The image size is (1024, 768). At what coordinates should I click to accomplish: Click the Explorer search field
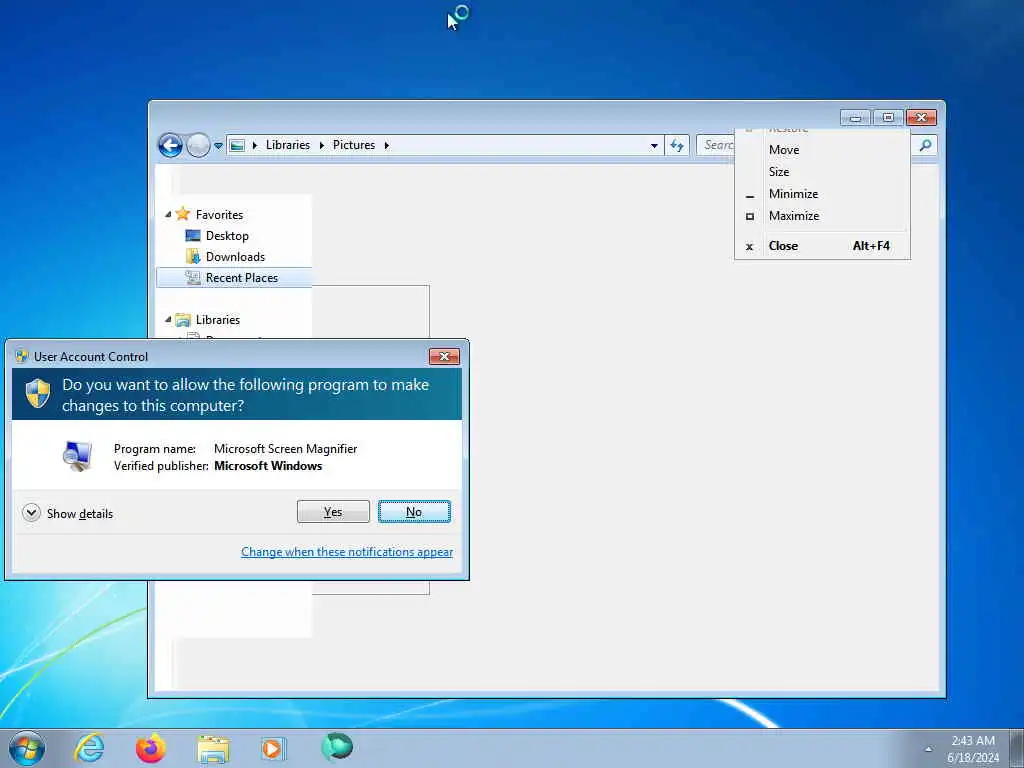(x=716, y=145)
